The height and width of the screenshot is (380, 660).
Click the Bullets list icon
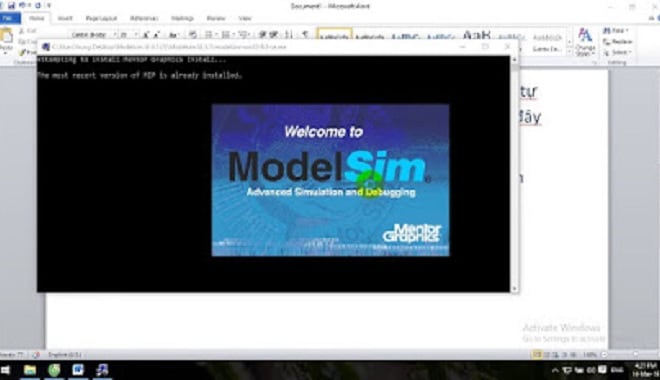(x=209, y=35)
